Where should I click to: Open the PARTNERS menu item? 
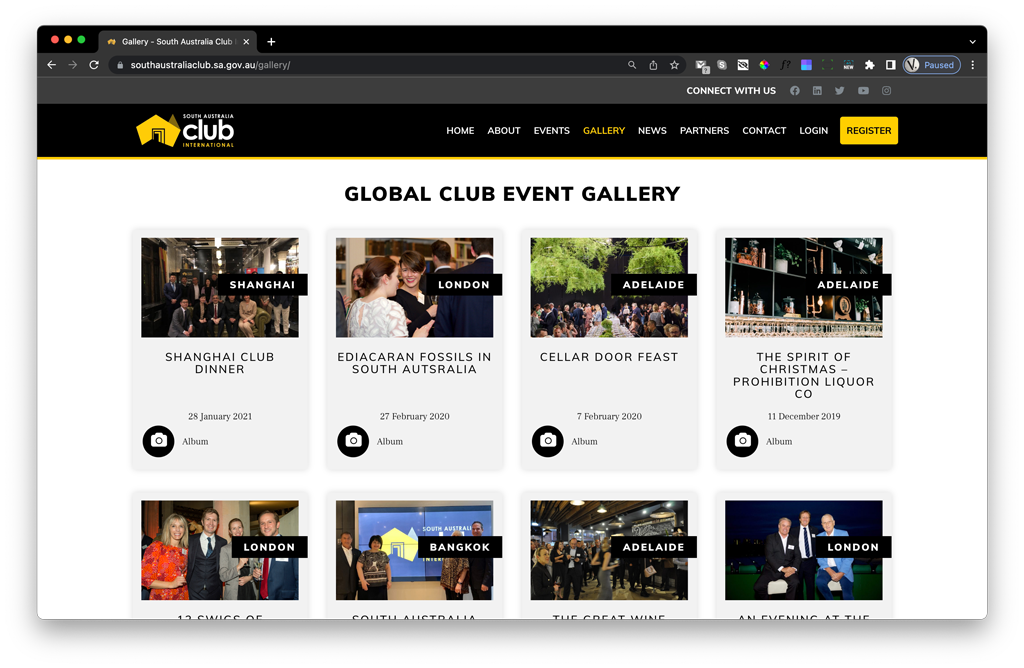pos(704,131)
